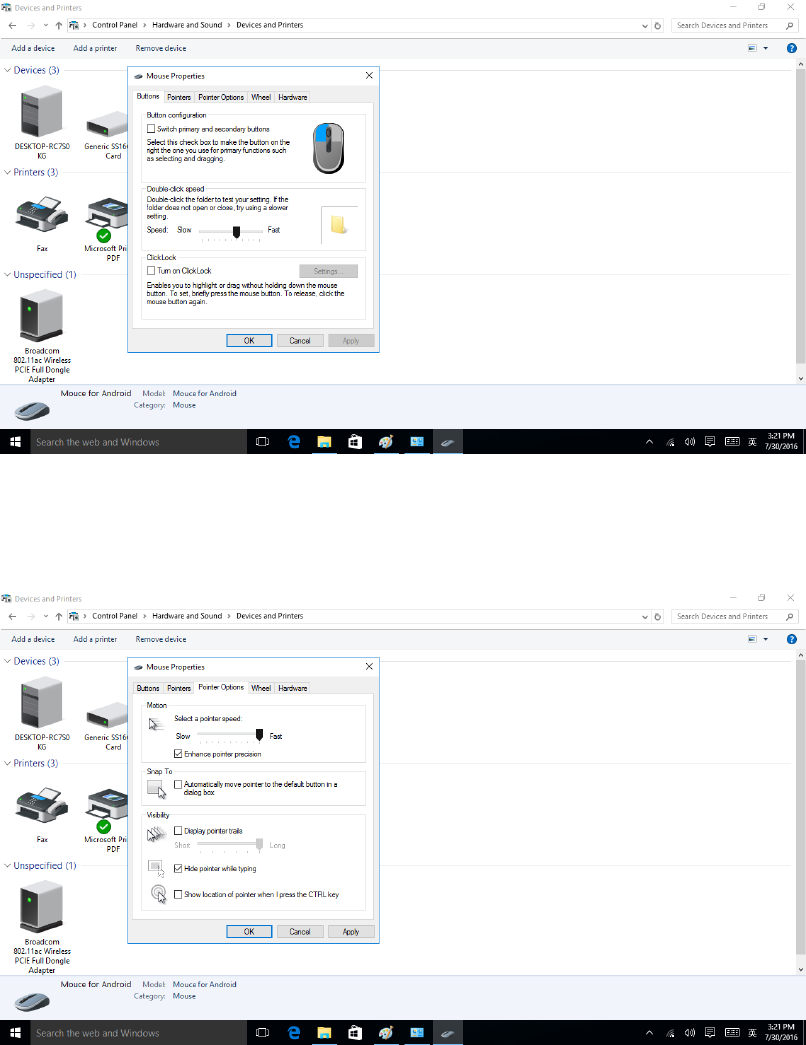806x1045 pixels.
Task: Click the help icon in the lower screenshot
Action: (x=791, y=639)
